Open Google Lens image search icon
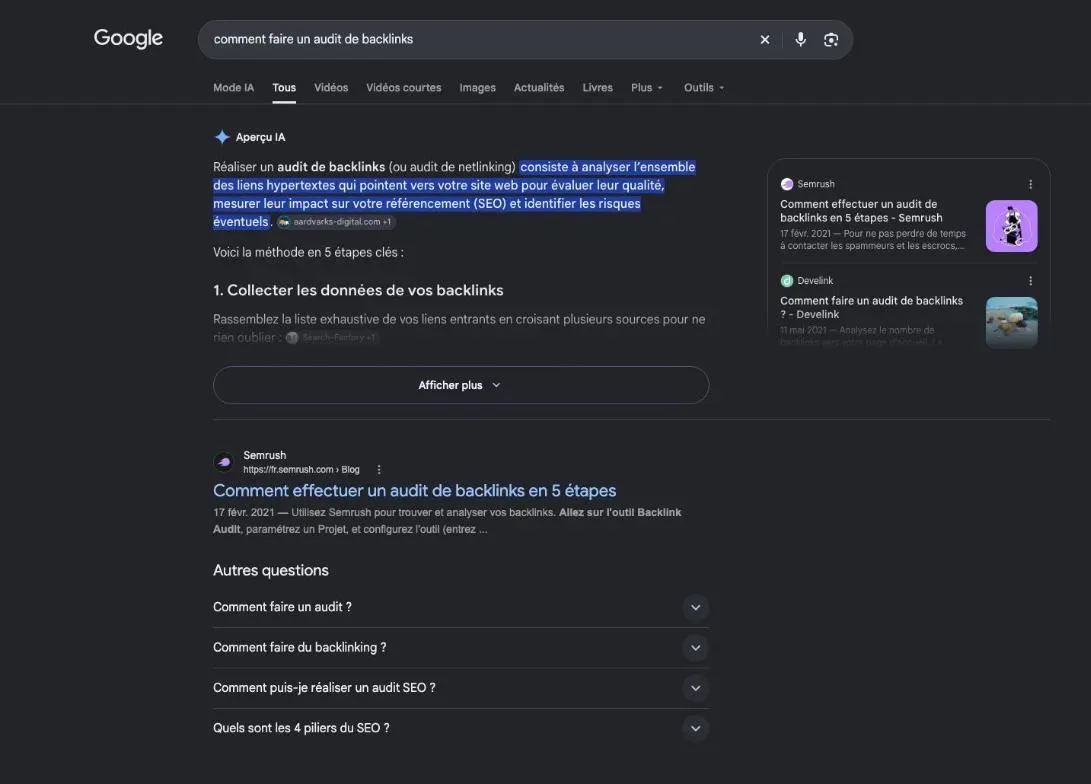Image resolution: width=1091 pixels, height=784 pixels. pyautogui.click(x=831, y=40)
